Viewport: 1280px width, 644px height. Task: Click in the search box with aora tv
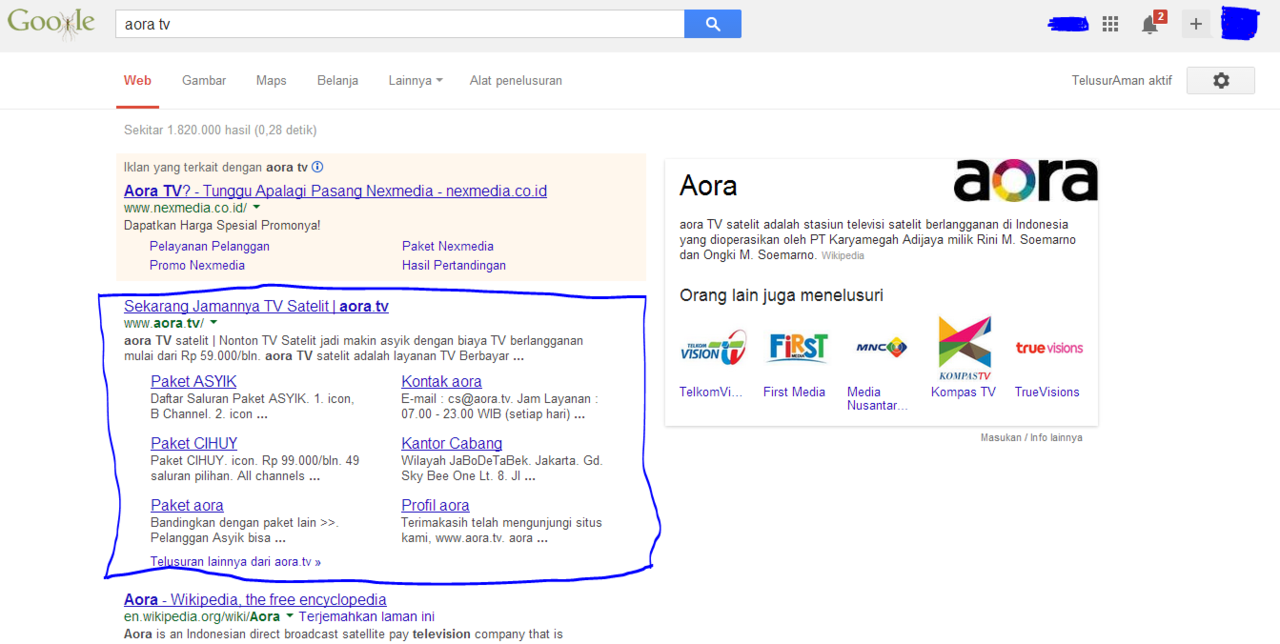coord(400,24)
